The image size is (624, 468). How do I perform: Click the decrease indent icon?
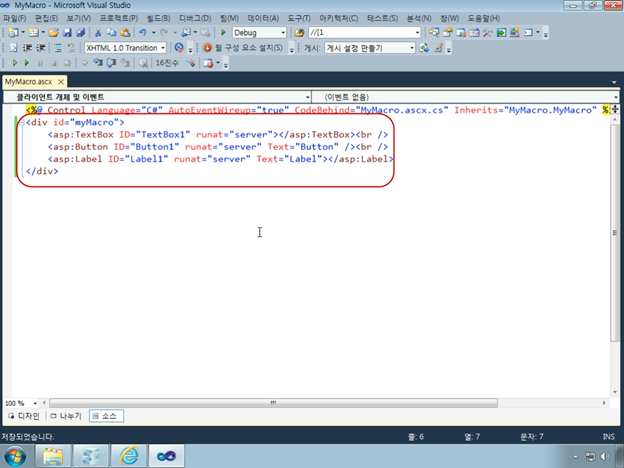[27, 48]
